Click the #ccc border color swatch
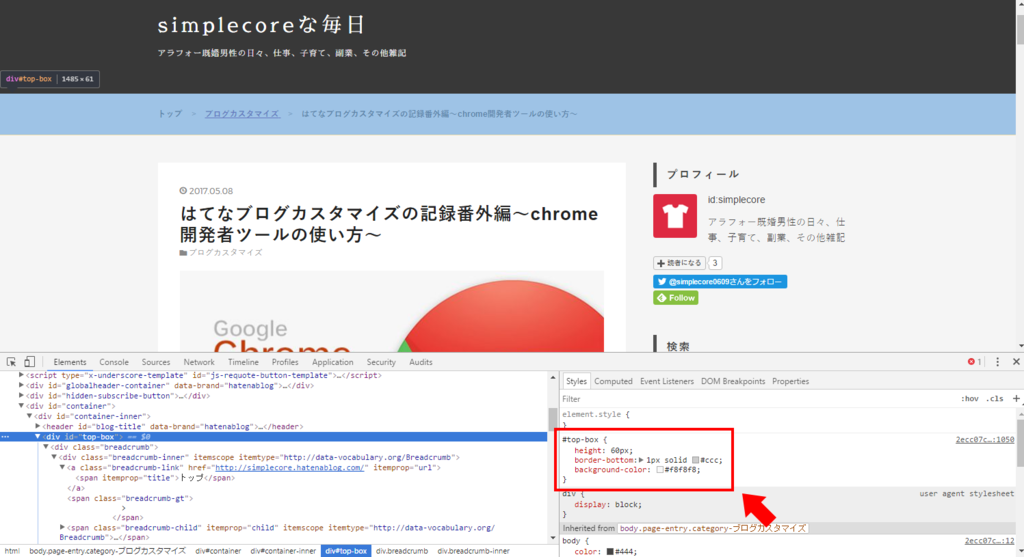 (696, 460)
